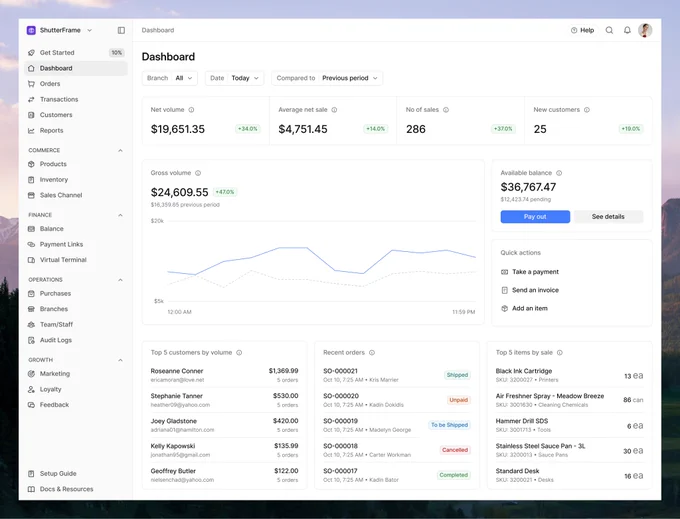Toggle the sidebar collapse icon

(121, 30)
